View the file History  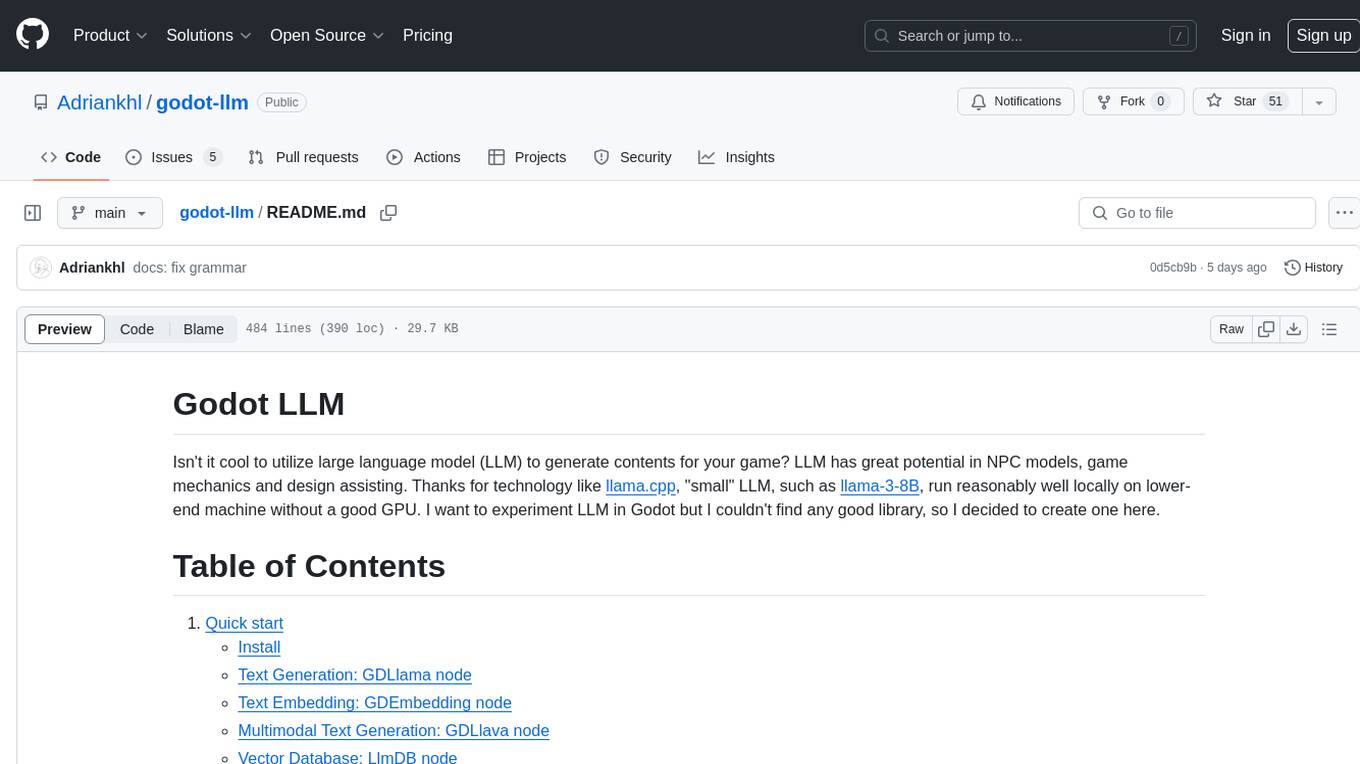[1313, 268]
